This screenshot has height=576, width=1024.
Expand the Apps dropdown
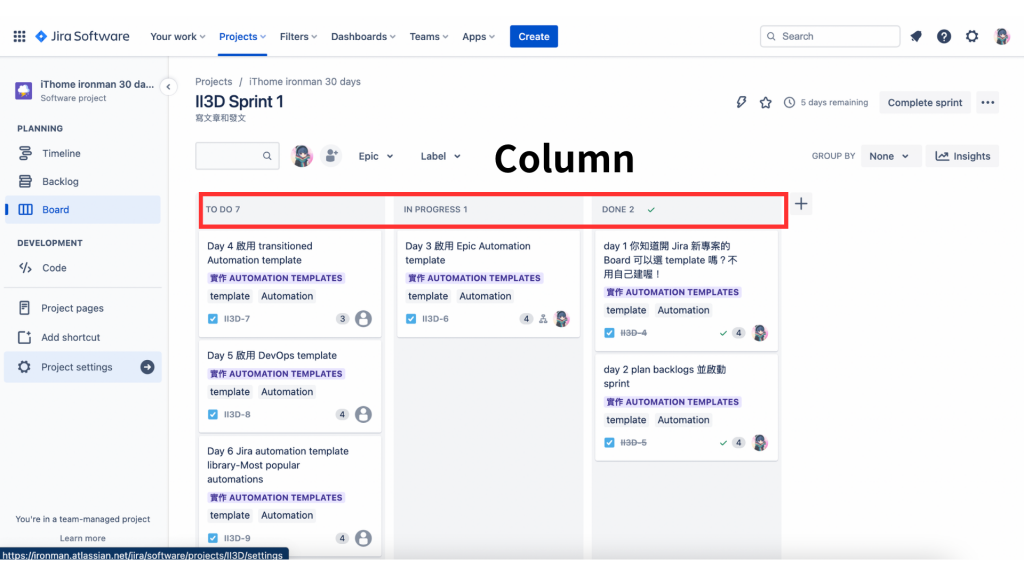click(x=478, y=37)
